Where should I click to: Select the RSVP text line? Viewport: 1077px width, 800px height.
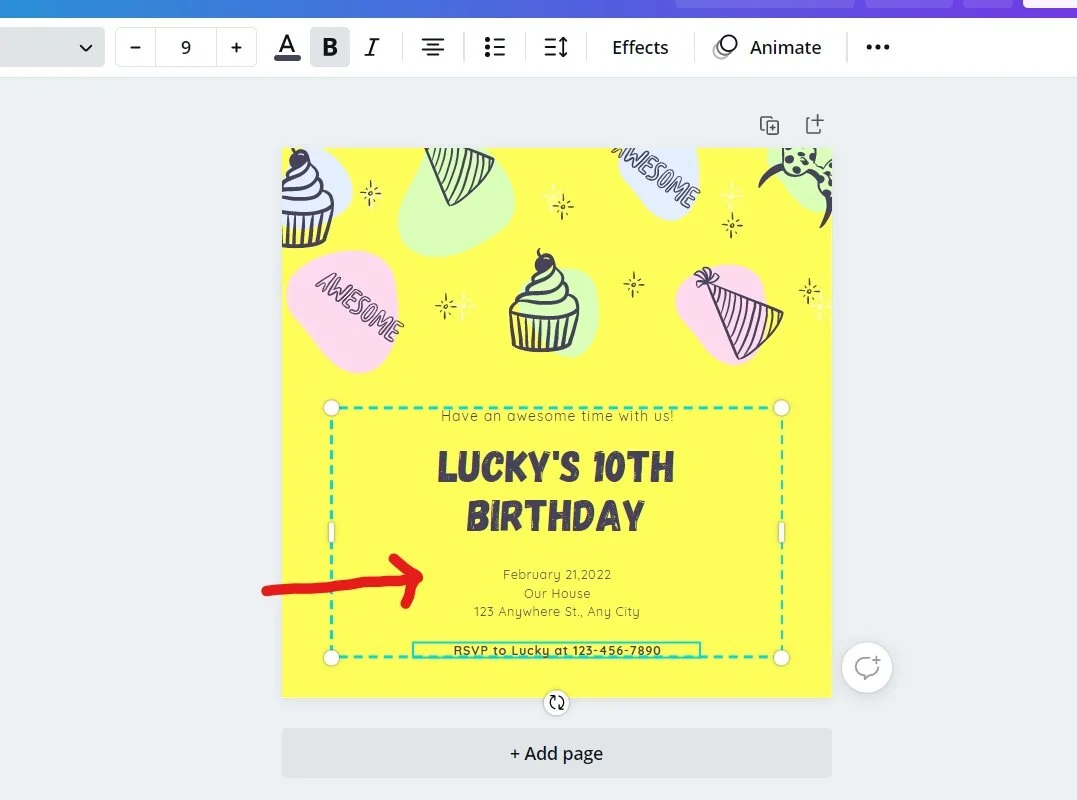pyautogui.click(x=556, y=650)
